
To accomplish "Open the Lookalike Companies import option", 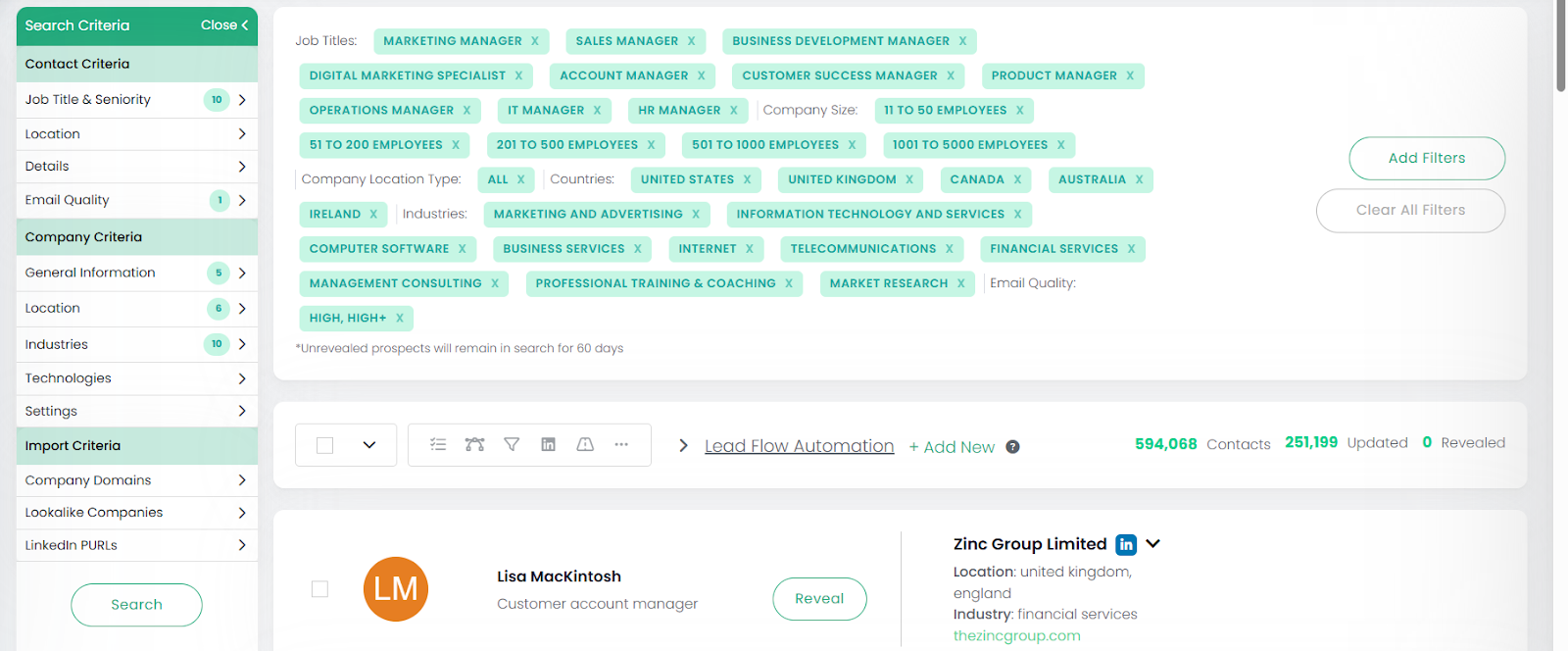I will tap(136, 513).
